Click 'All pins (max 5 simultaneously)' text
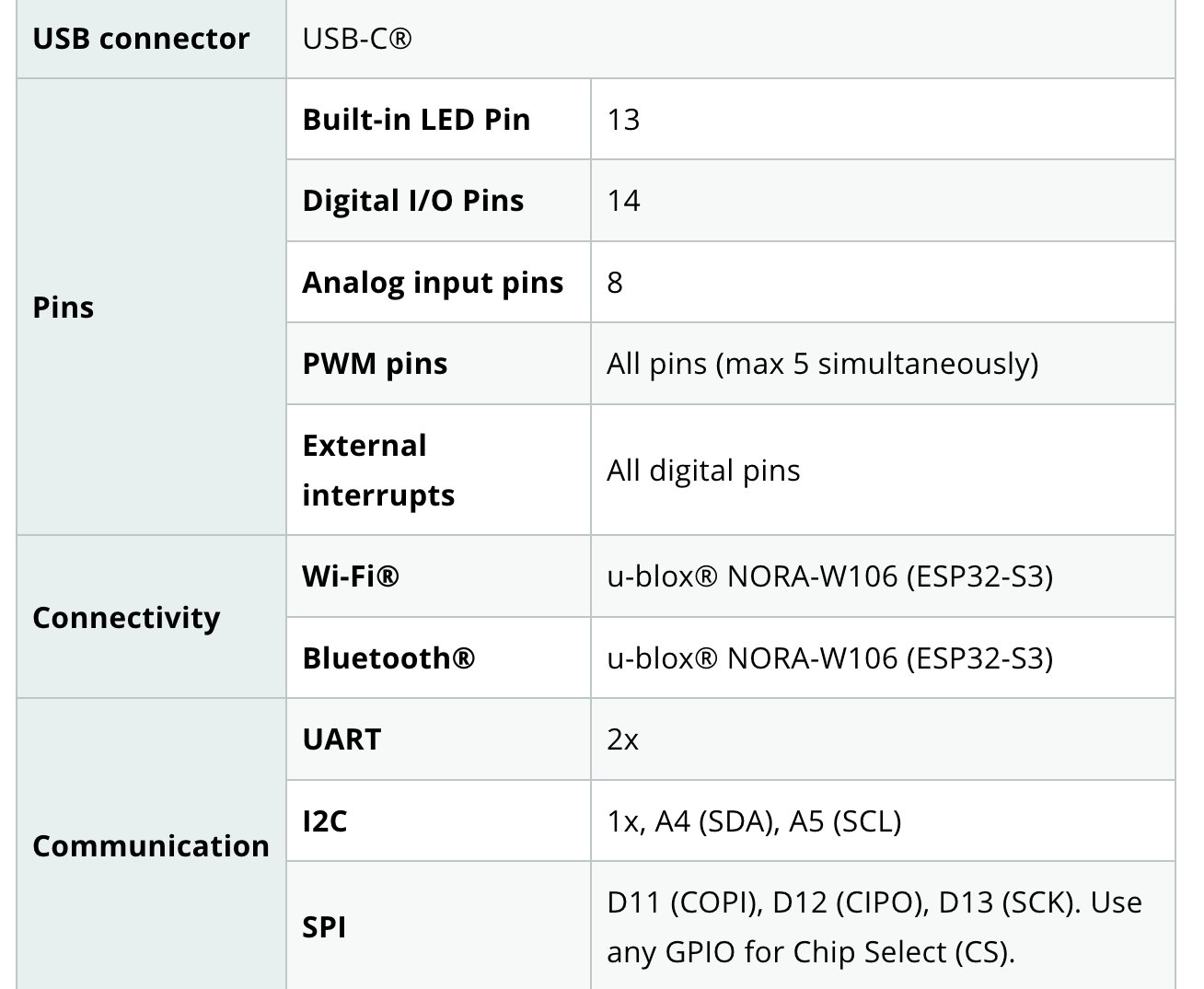 click(822, 364)
